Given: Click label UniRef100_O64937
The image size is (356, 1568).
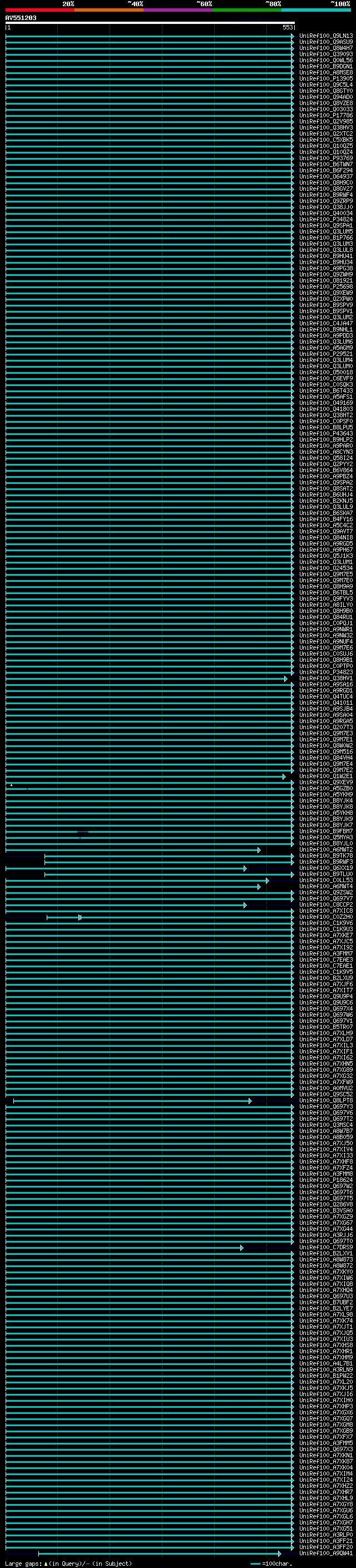Looking at the screenshot, I should pos(326,176).
